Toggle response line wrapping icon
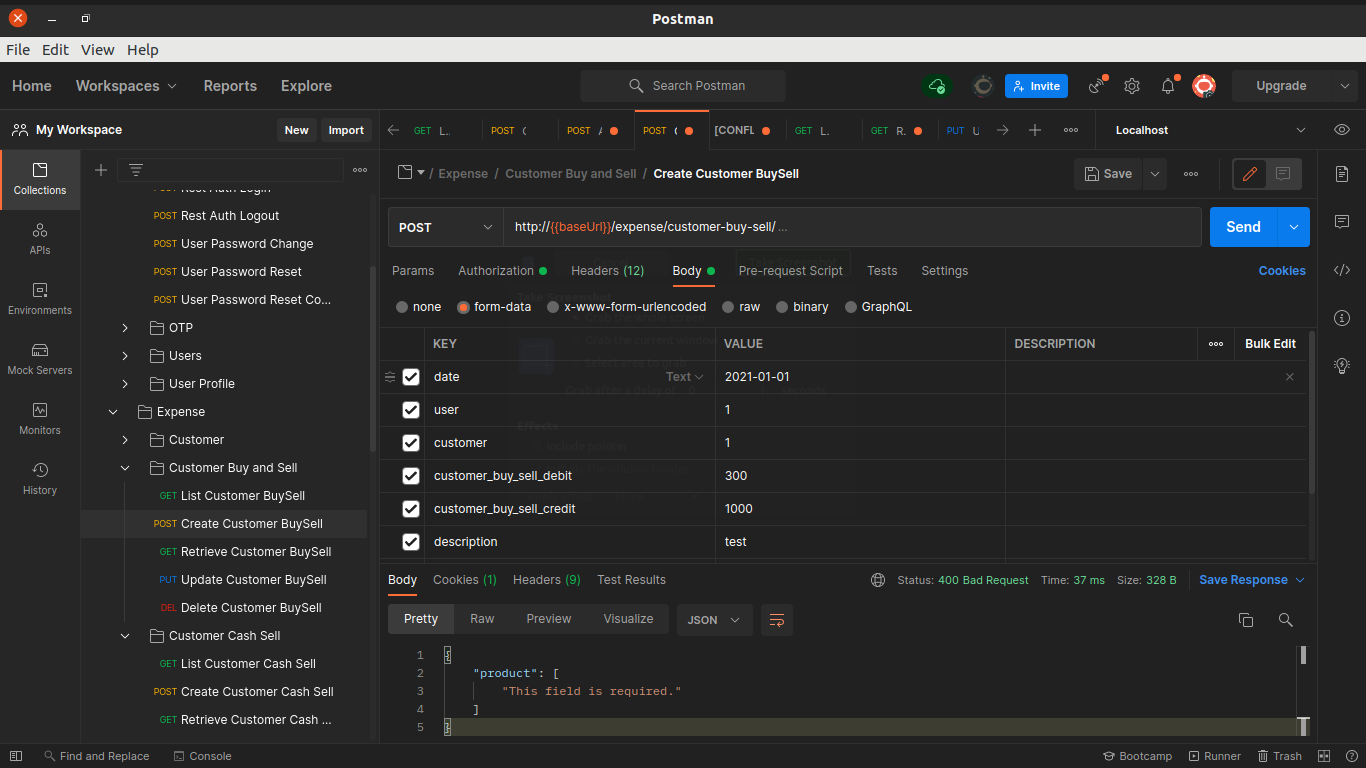This screenshot has height=768, width=1366. [x=777, y=620]
